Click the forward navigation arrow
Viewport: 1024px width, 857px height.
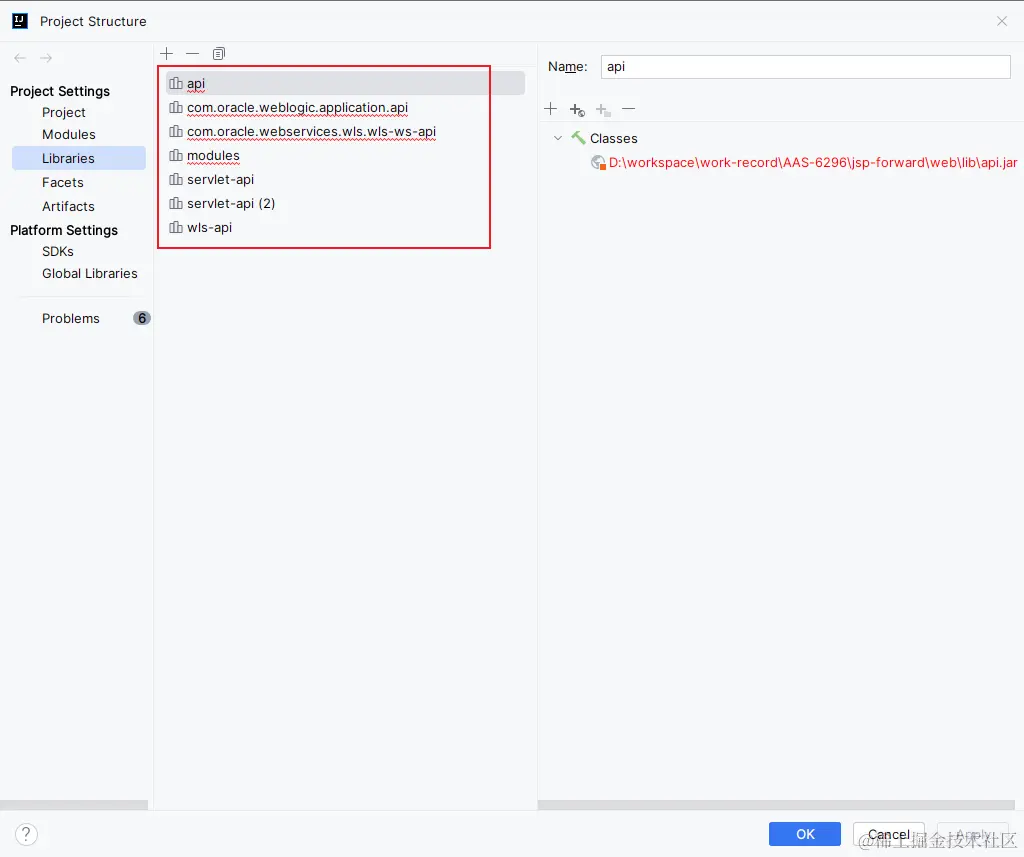46,58
